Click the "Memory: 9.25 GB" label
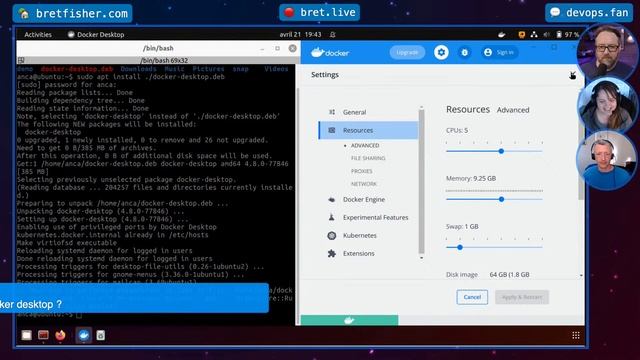 [471, 178]
